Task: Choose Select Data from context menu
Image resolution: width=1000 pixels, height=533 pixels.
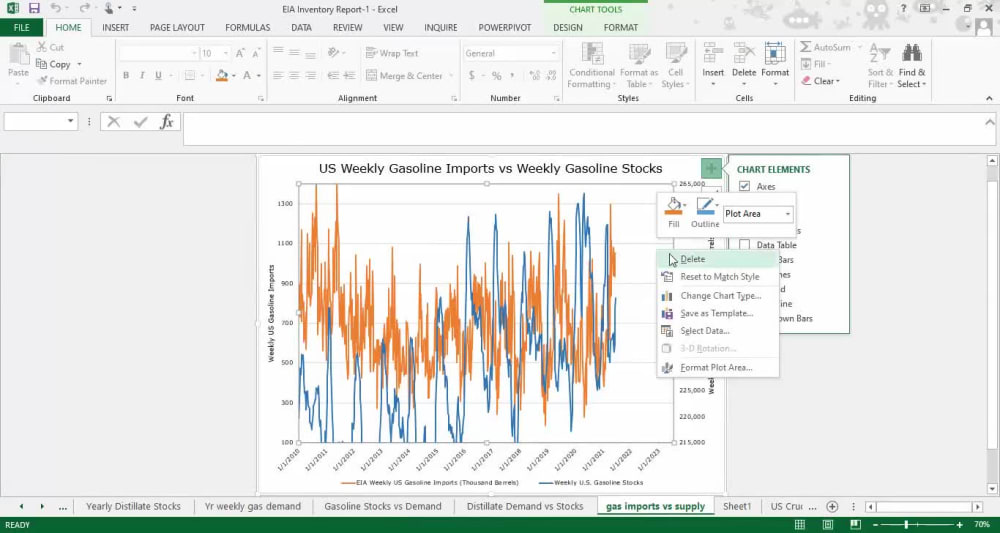Action: click(717, 331)
